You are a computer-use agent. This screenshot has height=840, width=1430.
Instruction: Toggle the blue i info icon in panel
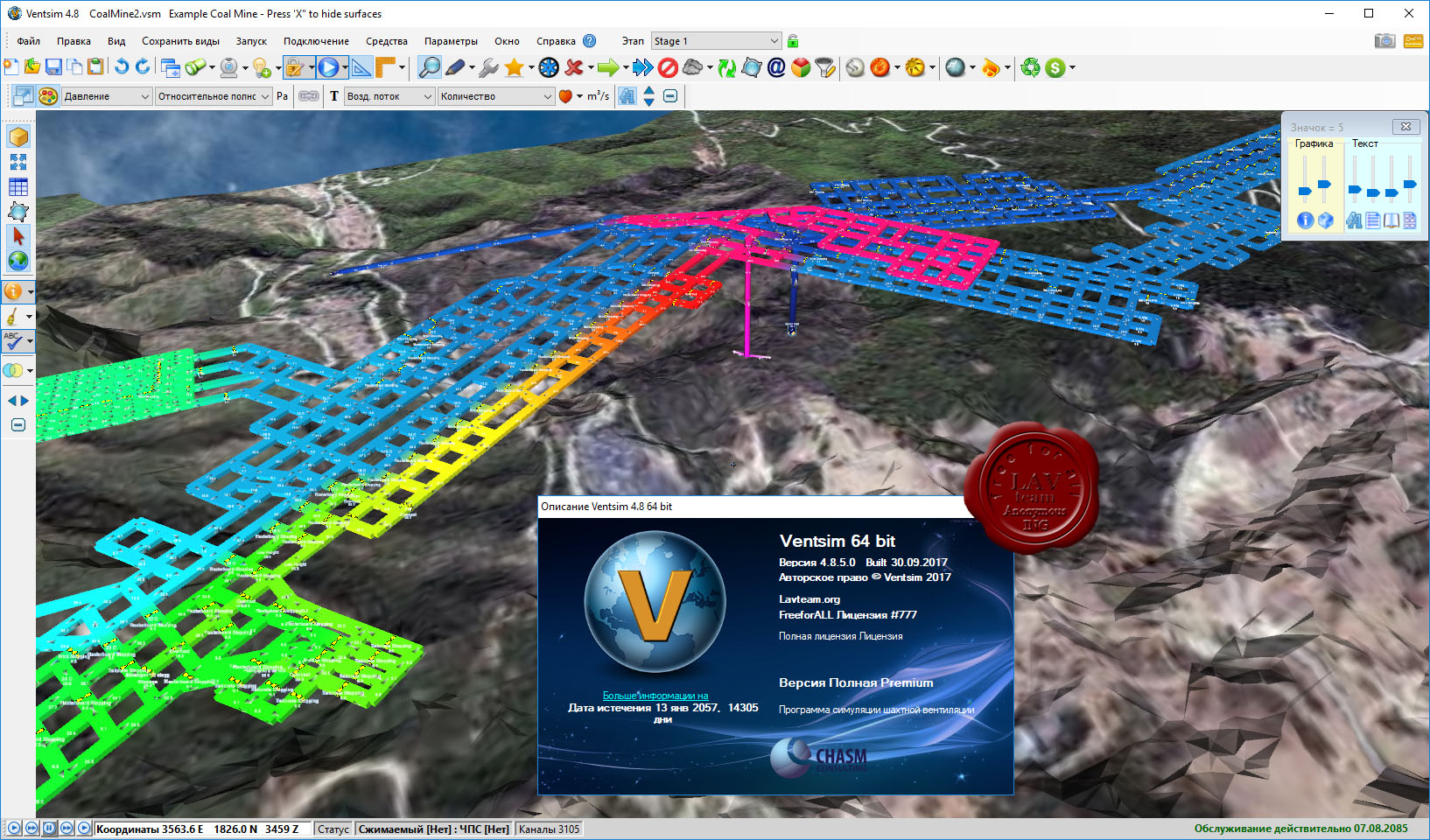click(x=1305, y=220)
